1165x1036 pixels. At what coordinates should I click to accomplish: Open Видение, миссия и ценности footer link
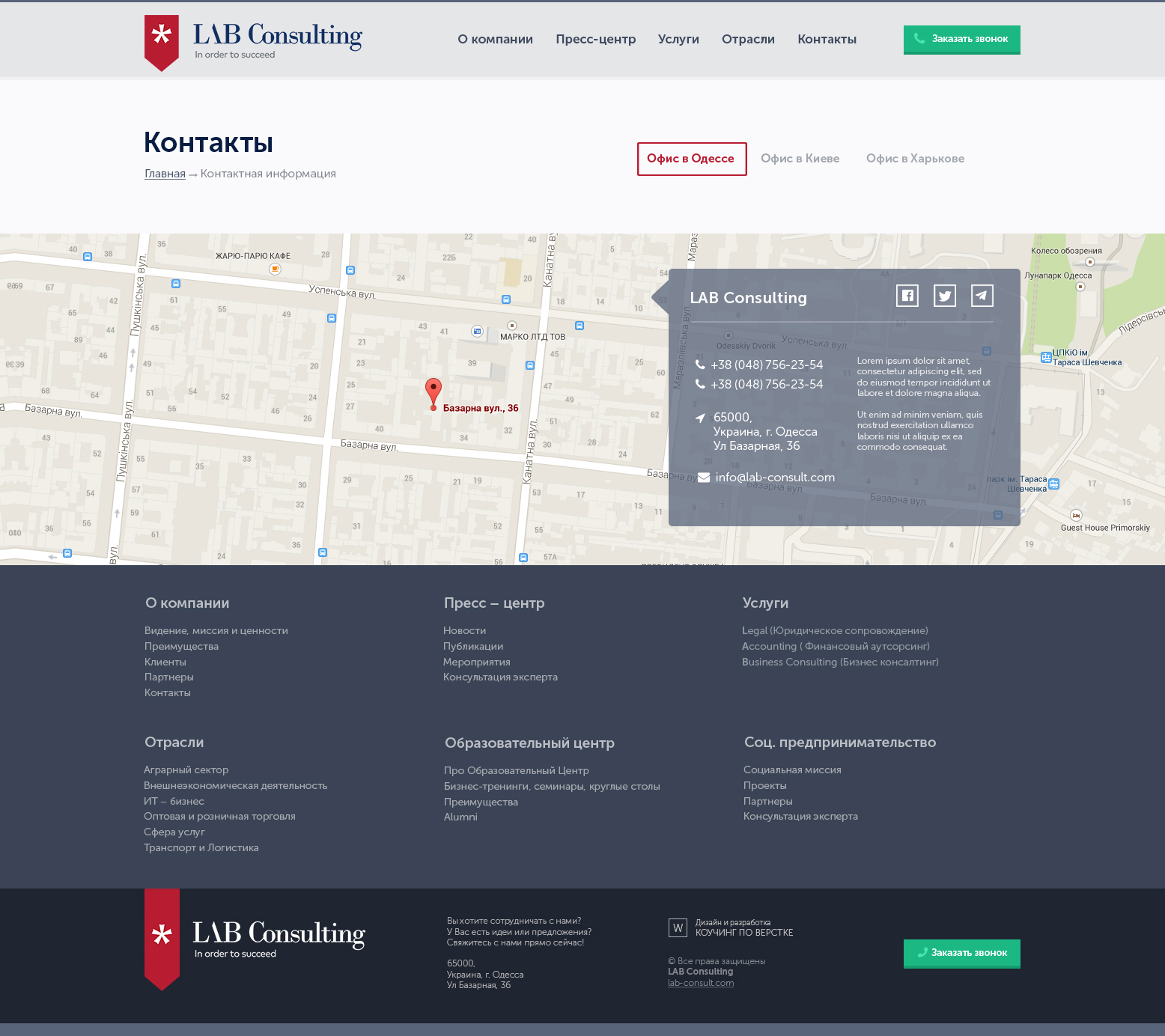(x=216, y=631)
